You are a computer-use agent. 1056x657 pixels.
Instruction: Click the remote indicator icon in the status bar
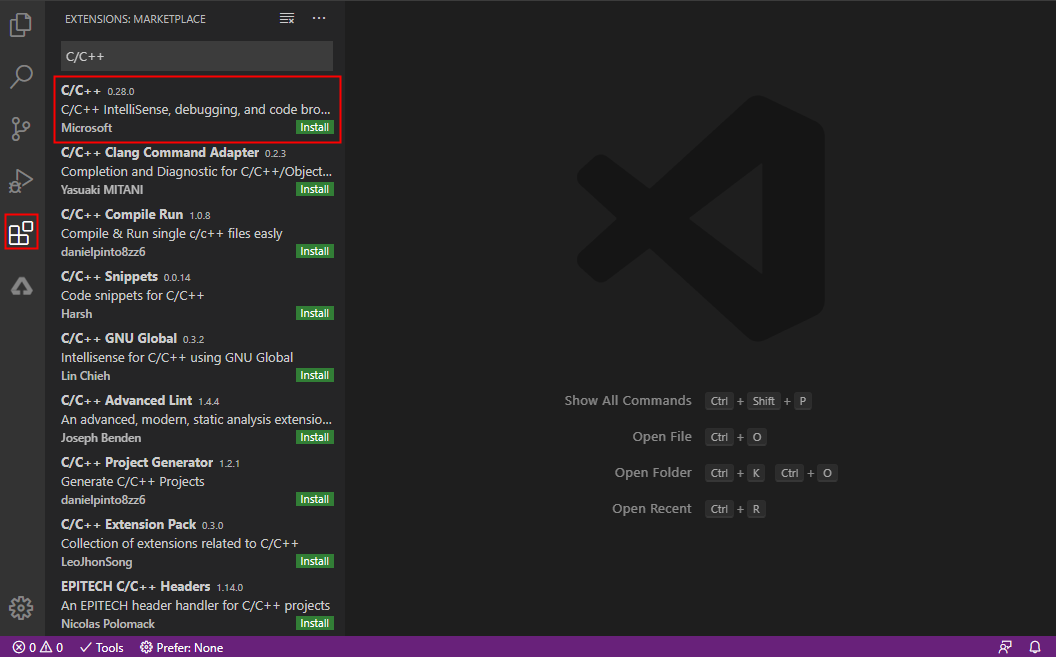1004,647
